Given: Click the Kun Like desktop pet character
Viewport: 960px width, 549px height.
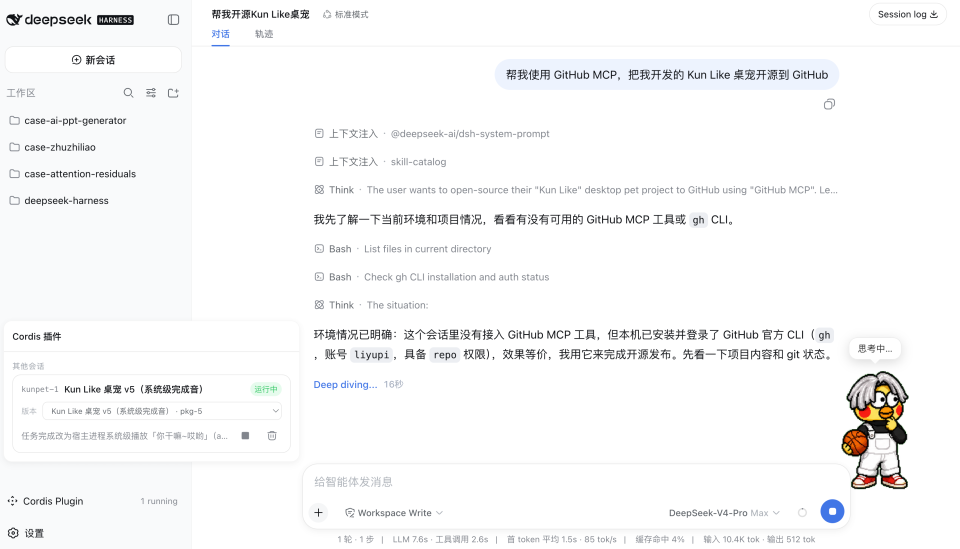Looking at the screenshot, I should click(x=876, y=430).
